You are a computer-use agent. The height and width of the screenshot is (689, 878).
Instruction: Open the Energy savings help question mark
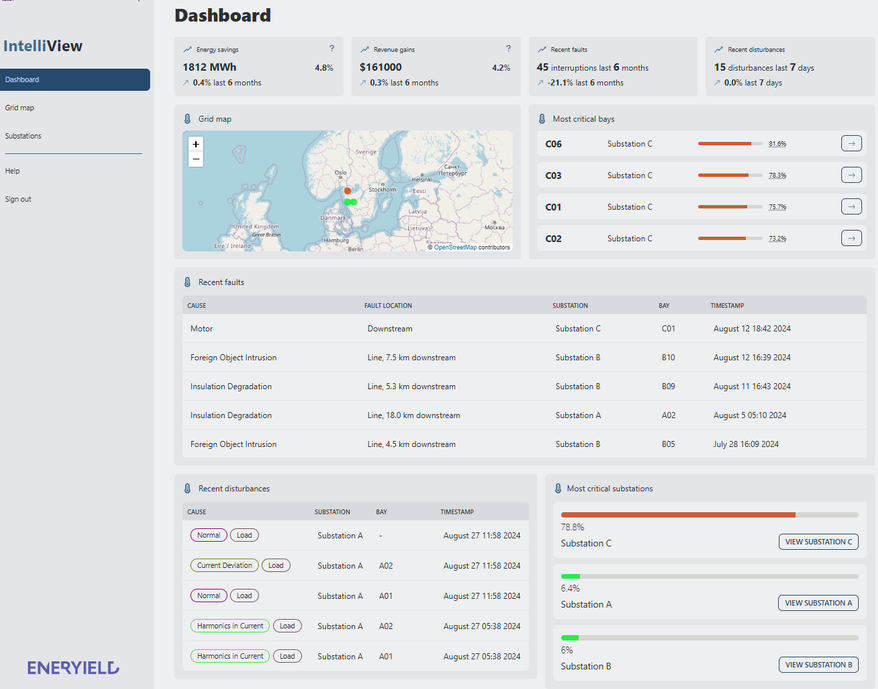coord(331,48)
